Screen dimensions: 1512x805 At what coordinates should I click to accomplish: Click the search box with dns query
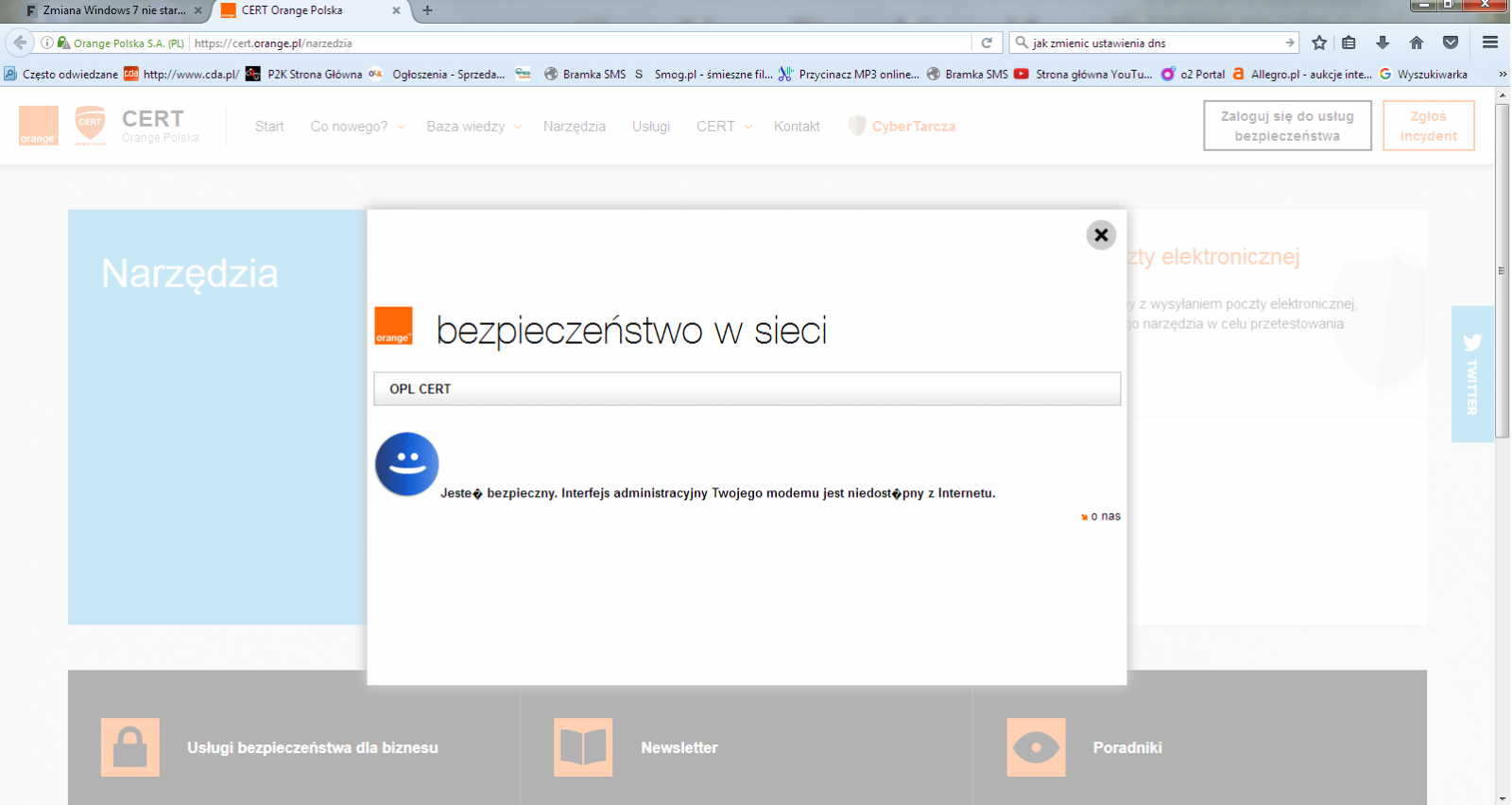1155,43
